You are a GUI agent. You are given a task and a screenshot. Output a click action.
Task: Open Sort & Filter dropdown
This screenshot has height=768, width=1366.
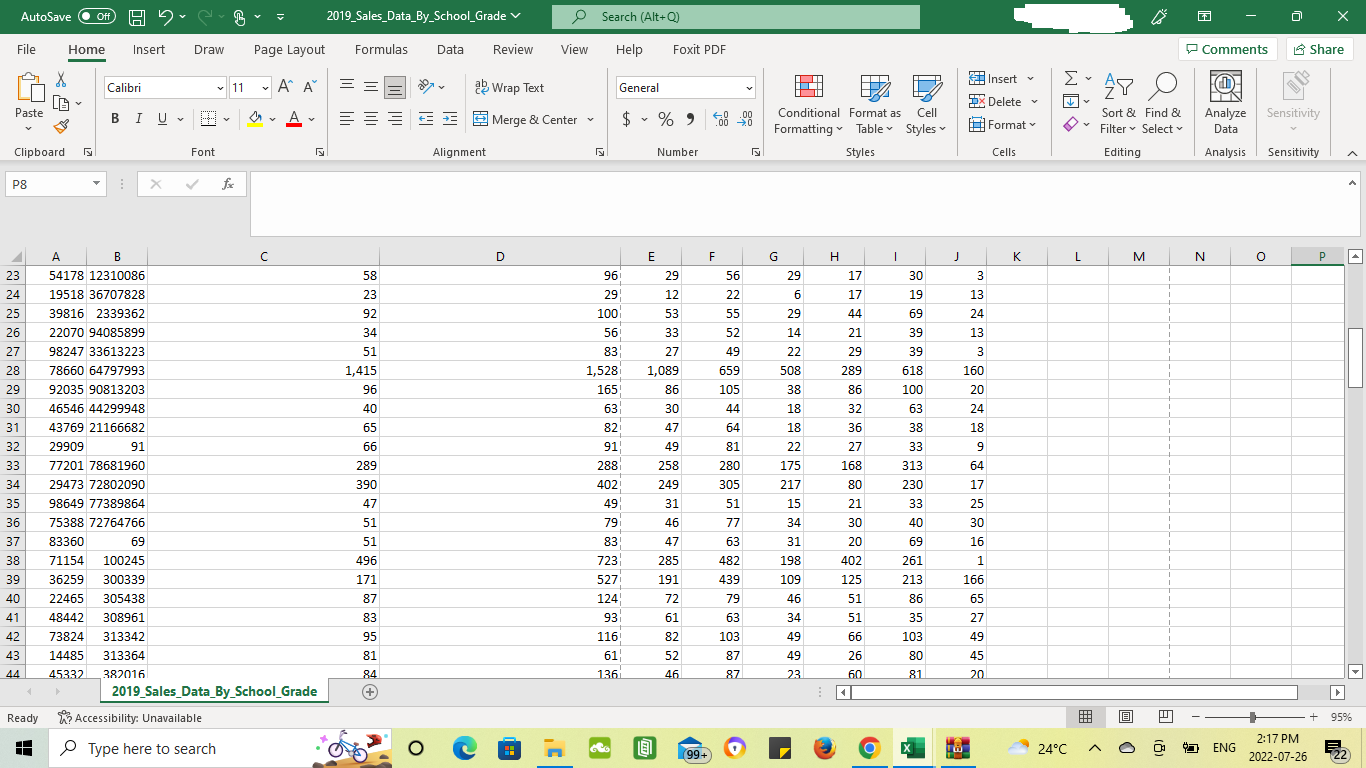click(1119, 103)
